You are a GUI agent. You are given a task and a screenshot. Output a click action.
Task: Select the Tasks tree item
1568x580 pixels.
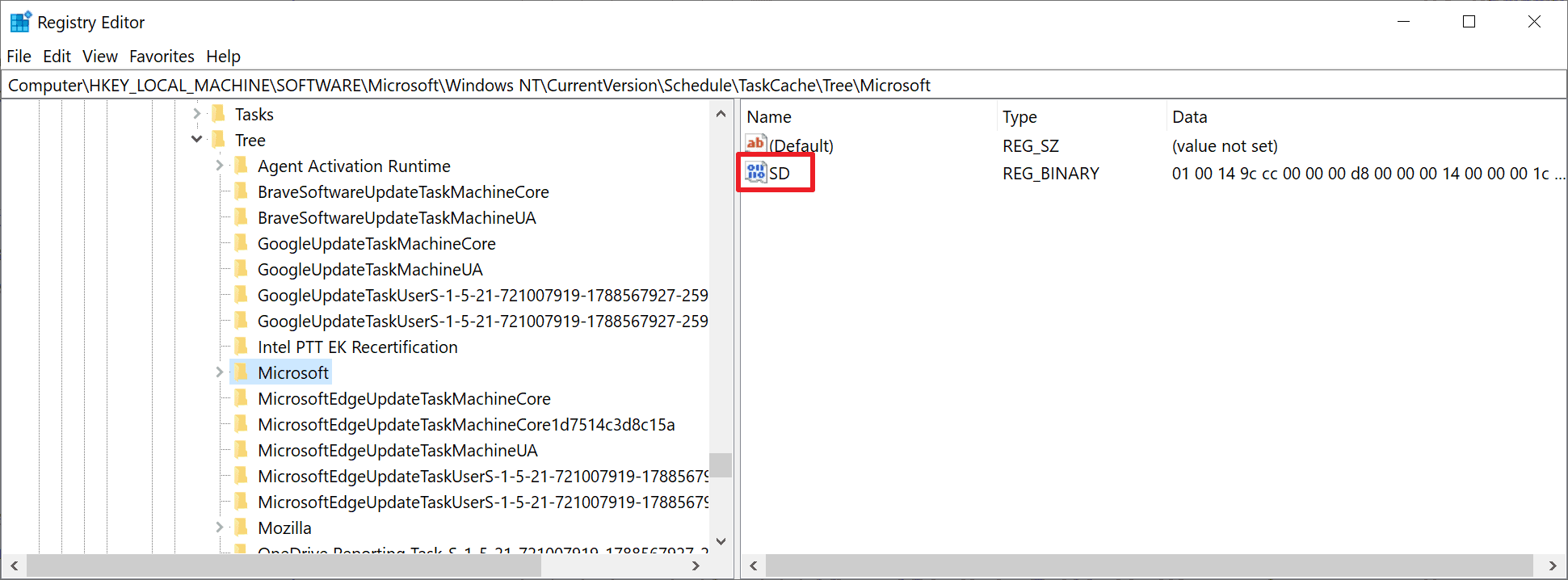click(254, 115)
